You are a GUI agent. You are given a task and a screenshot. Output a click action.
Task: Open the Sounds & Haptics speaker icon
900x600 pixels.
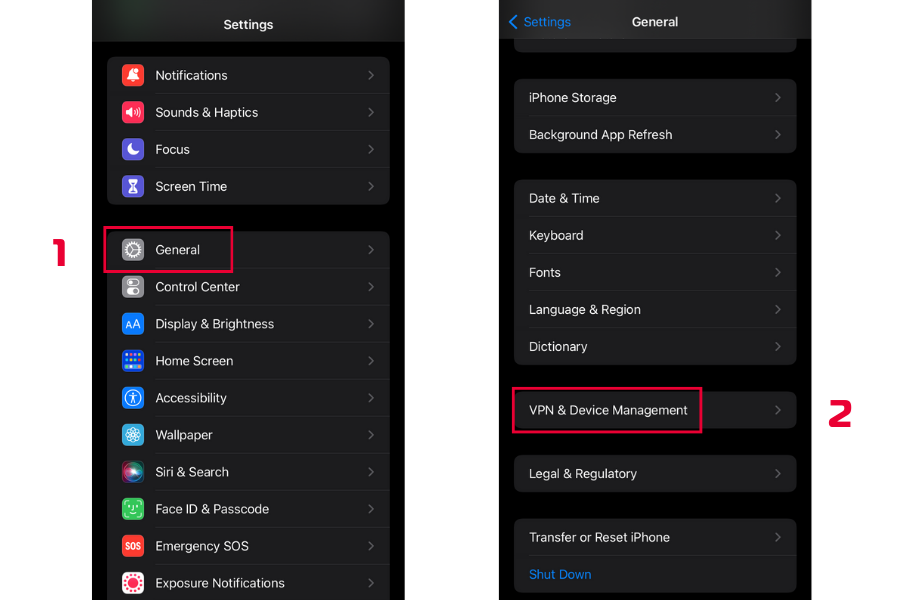coord(133,112)
